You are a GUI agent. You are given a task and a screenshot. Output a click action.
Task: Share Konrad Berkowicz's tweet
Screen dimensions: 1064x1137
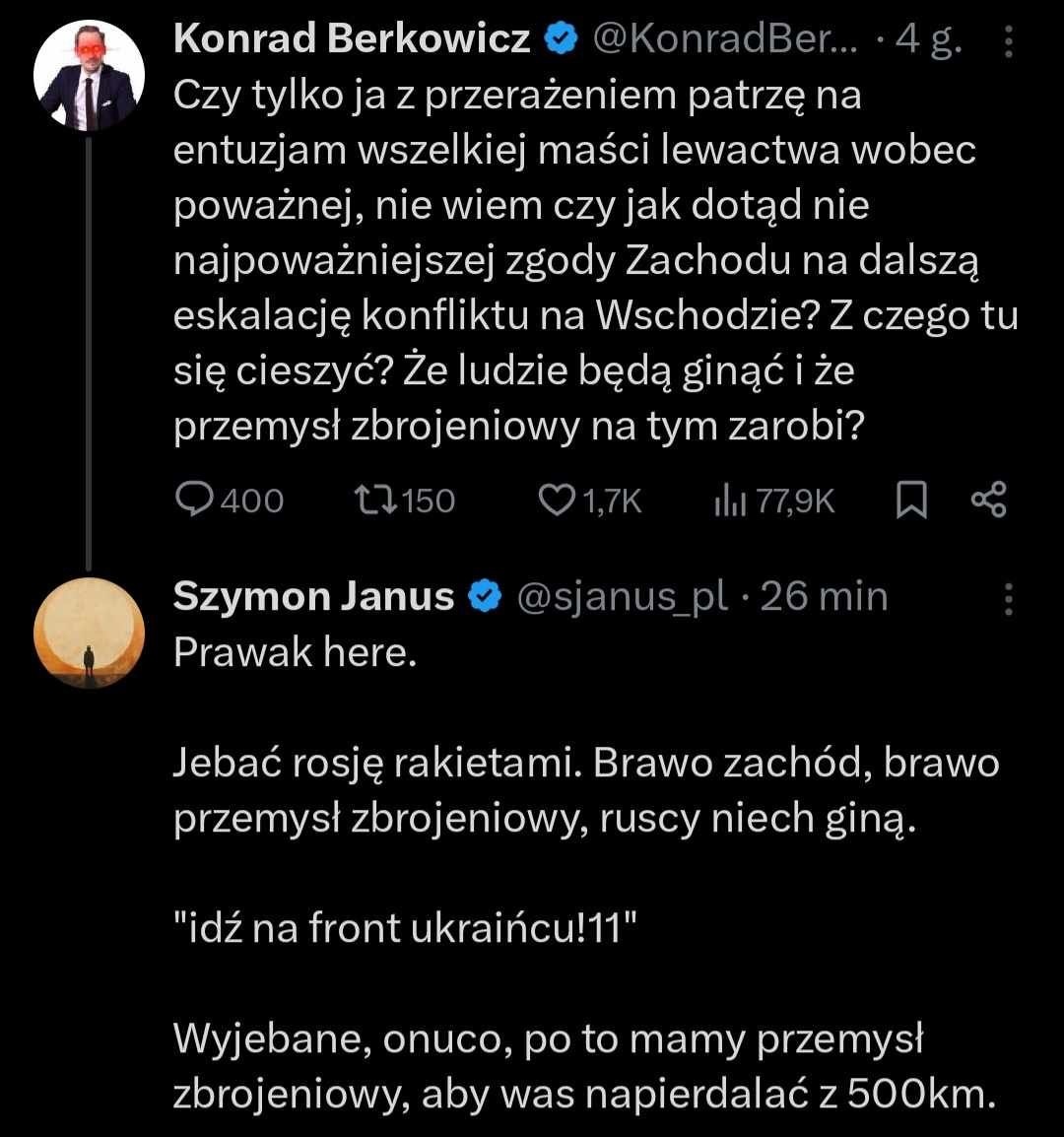click(x=989, y=501)
